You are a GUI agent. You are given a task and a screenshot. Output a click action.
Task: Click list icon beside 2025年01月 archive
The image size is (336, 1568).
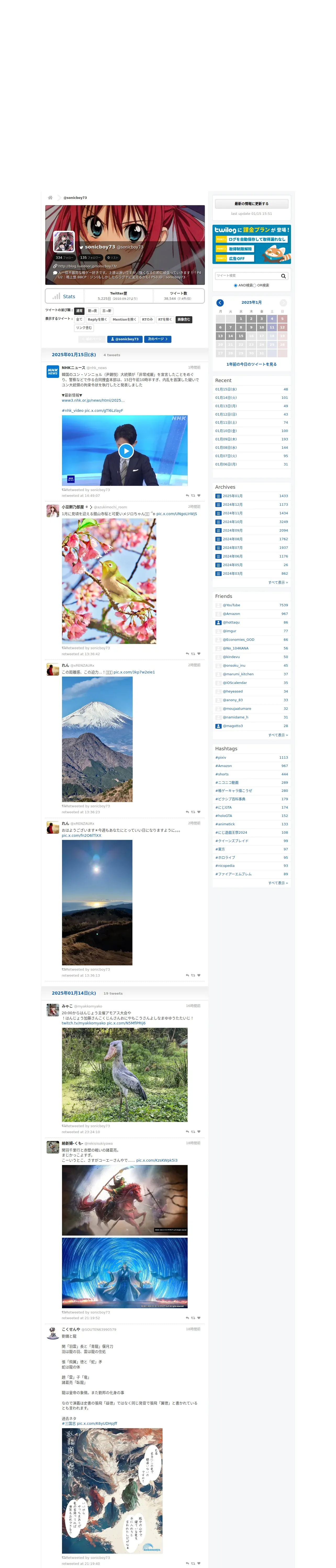pos(218,496)
